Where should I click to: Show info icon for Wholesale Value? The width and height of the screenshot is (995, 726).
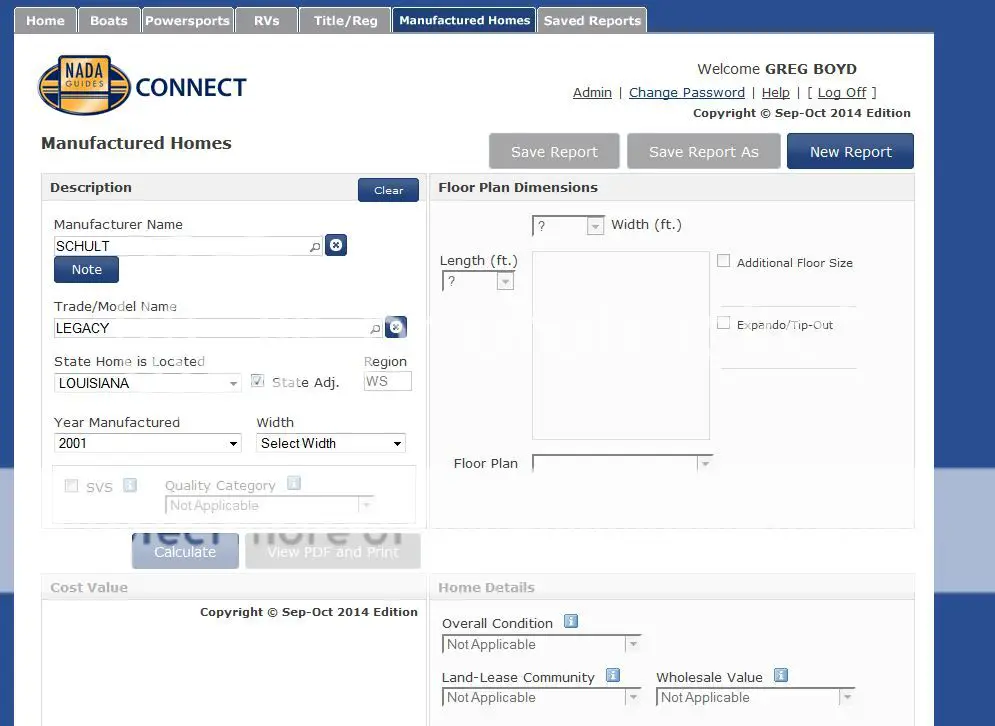click(781, 675)
